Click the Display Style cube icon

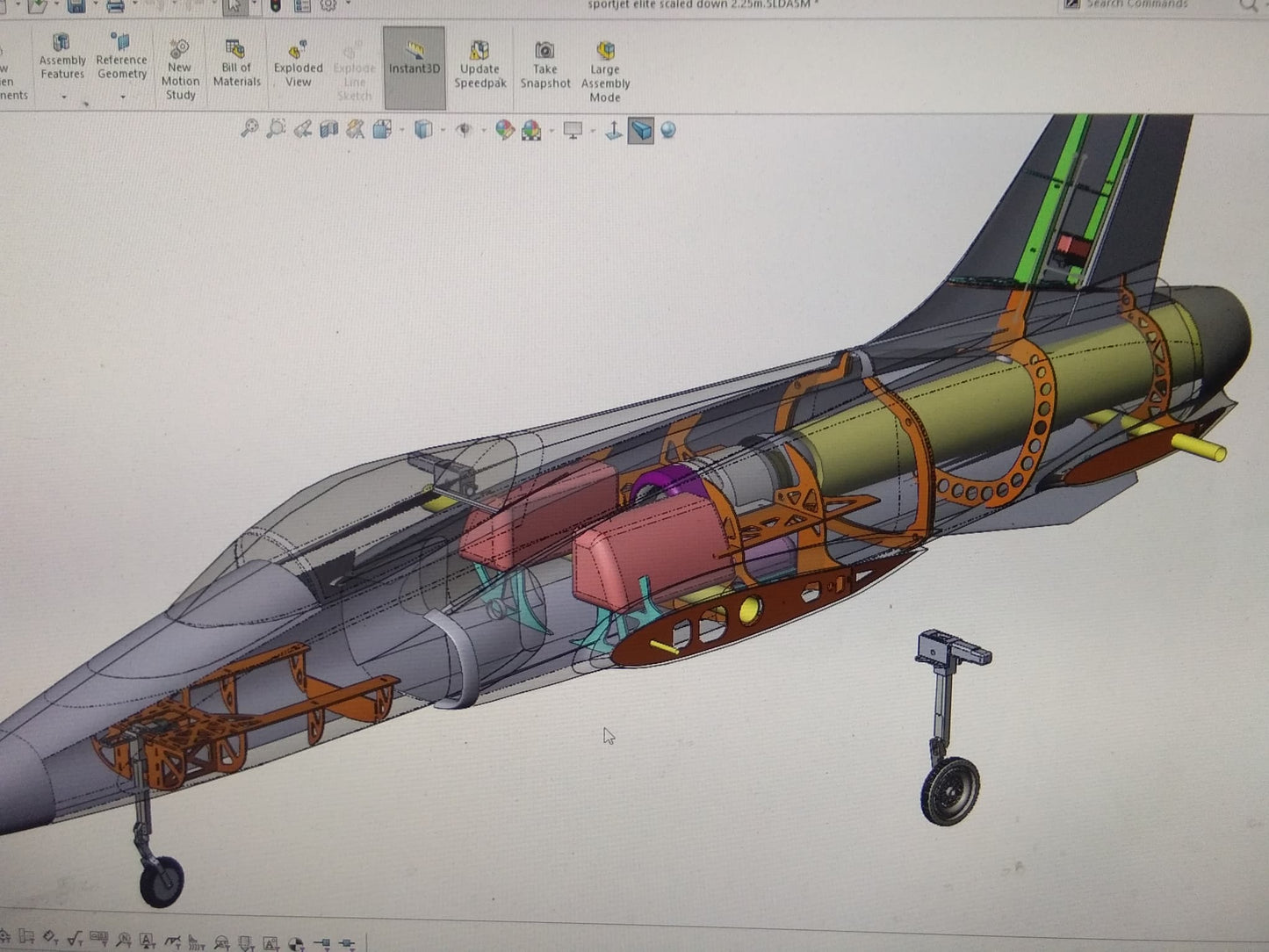[x=423, y=130]
